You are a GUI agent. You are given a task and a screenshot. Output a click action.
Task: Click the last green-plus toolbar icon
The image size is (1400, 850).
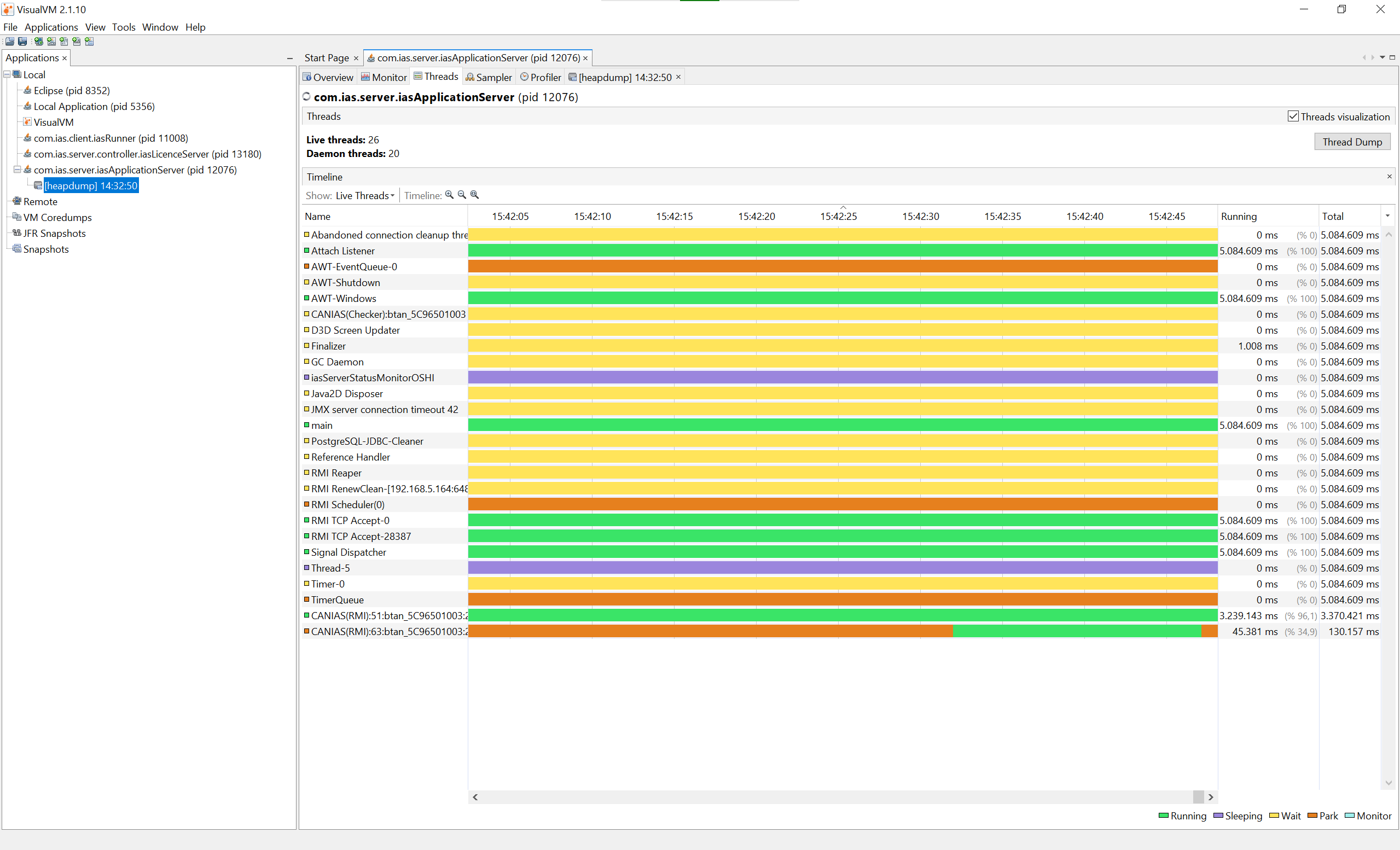[x=89, y=42]
